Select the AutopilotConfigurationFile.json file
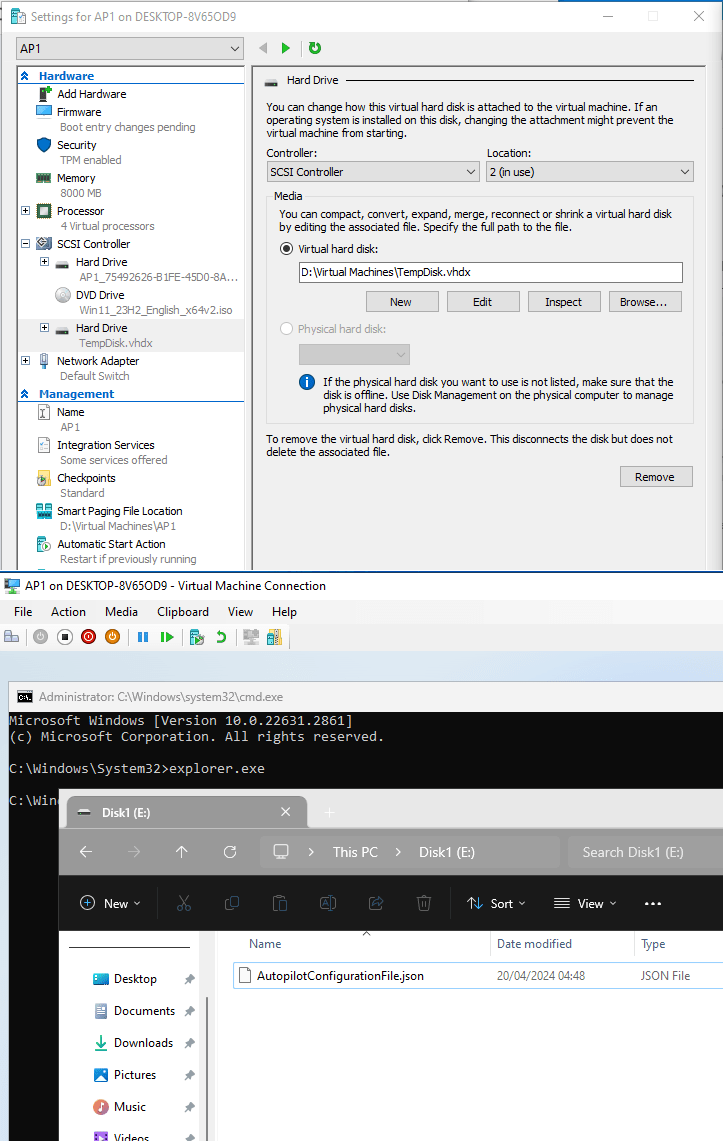The width and height of the screenshot is (723, 1141). (x=477, y=976)
